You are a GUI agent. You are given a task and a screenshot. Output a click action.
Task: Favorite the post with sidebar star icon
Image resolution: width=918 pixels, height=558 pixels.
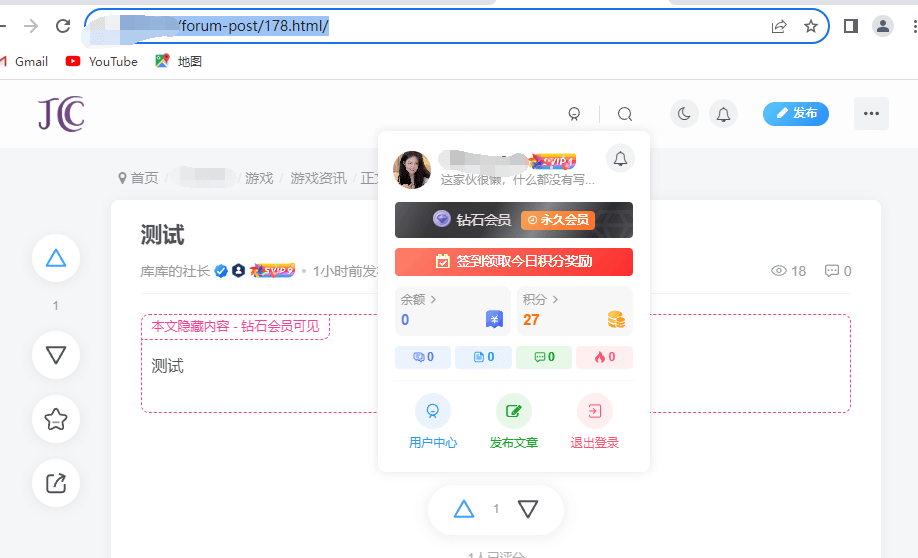[56, 419]
